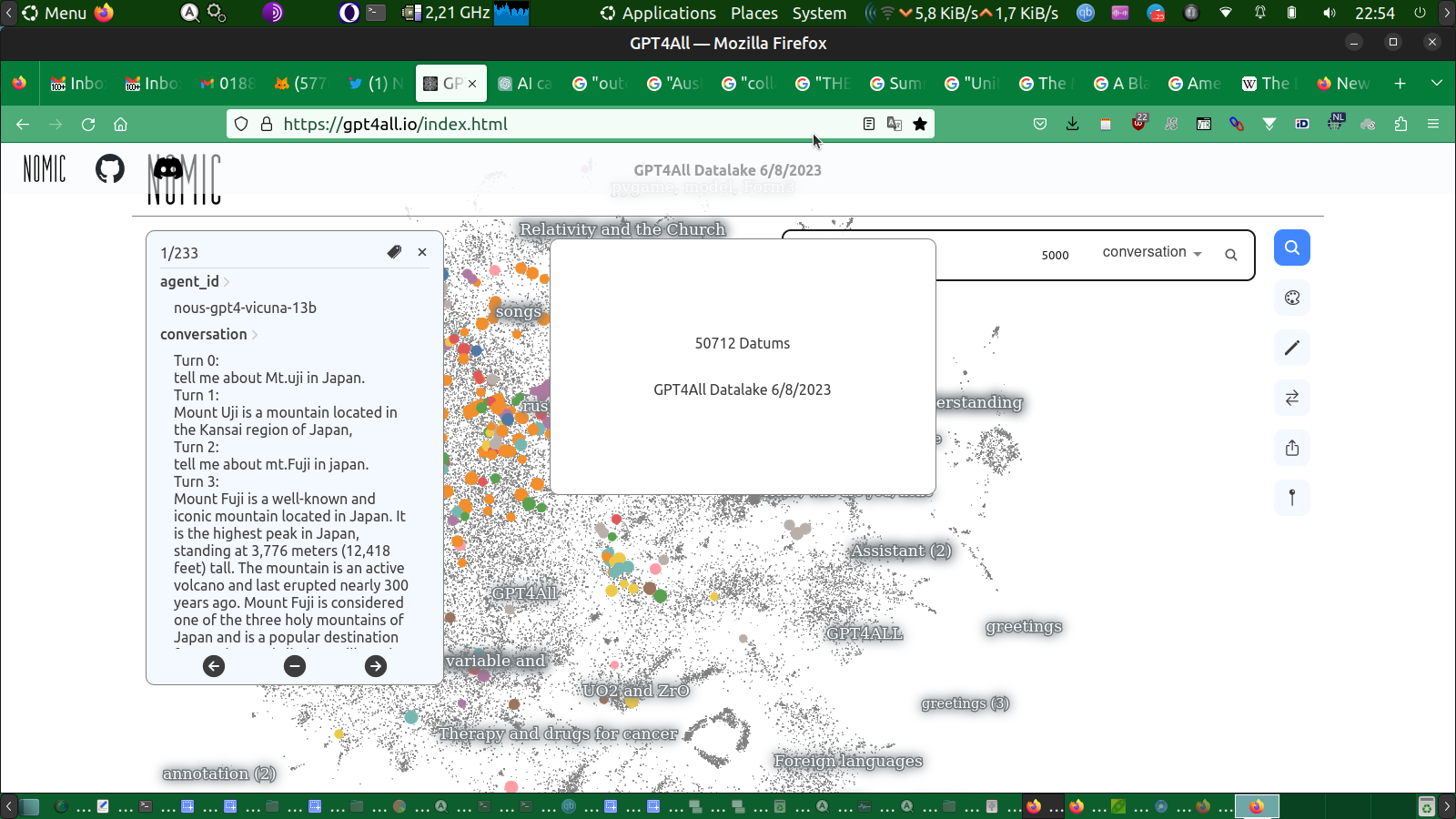Switch to the AI ca tab

point(525,83)
